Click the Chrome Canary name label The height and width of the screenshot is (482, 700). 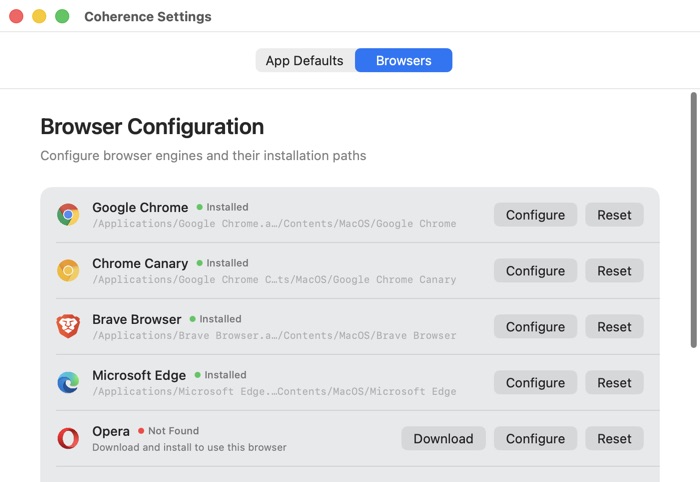pyautogui.click(x=140, y=263)
